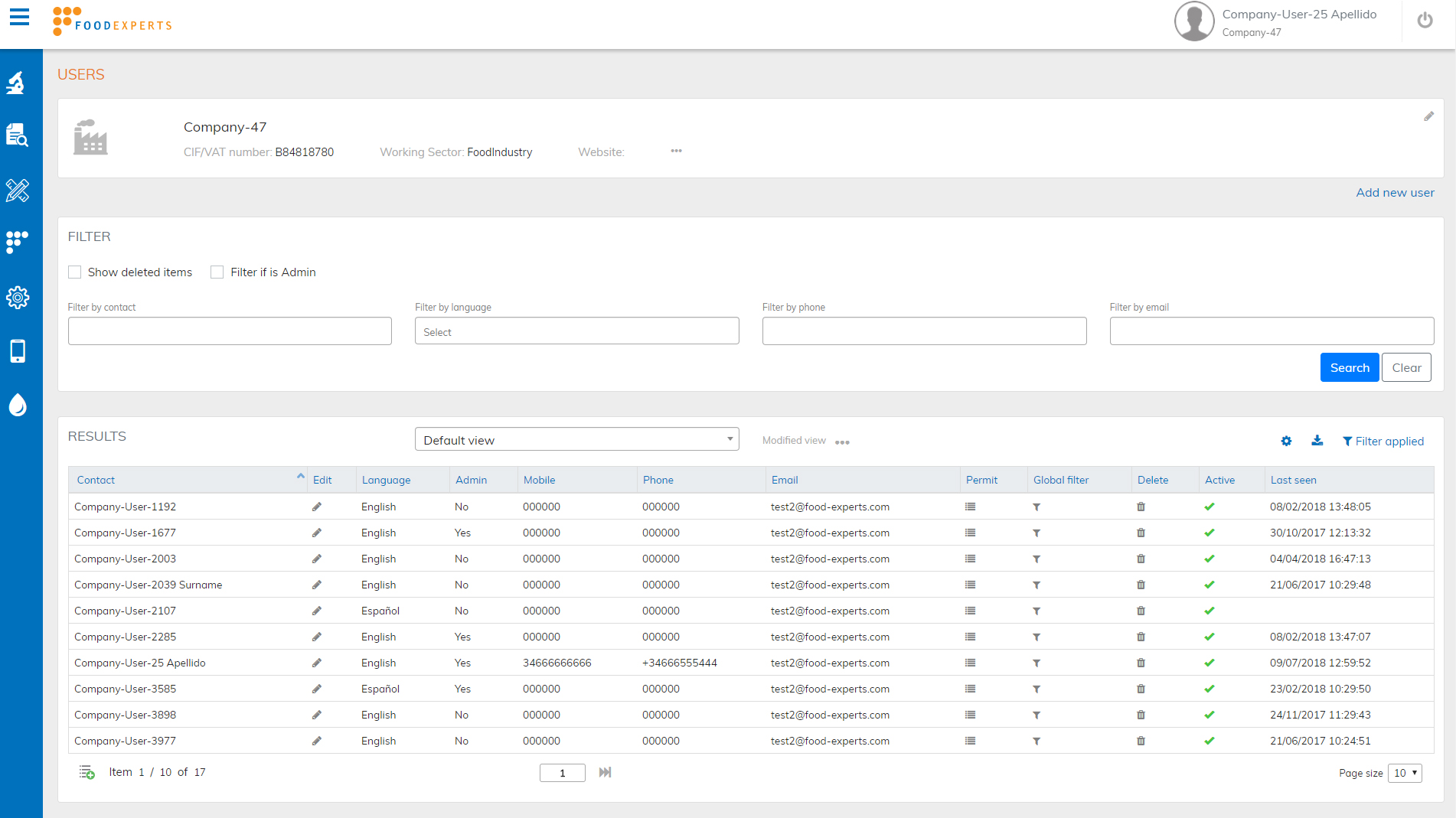Edit Company-47 details with the pencil icon
Image resolution: width=1456 pixels, height=818 pixels.
coord(1428,116)
